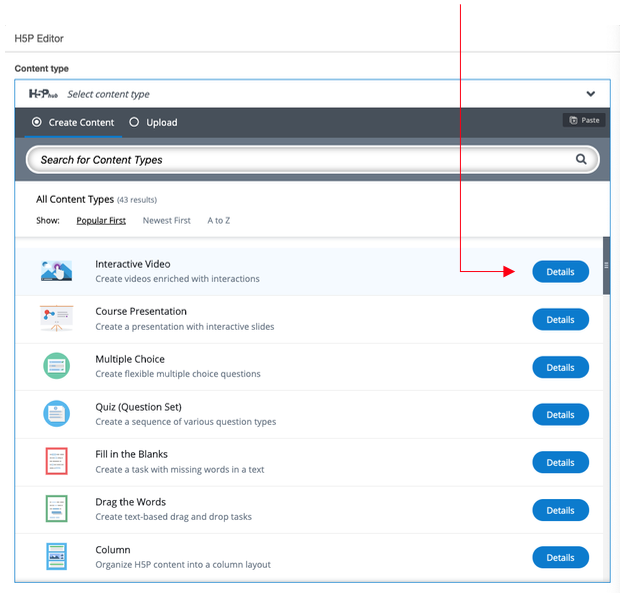Click the H5P Editor heading

(x=39, y=38)
